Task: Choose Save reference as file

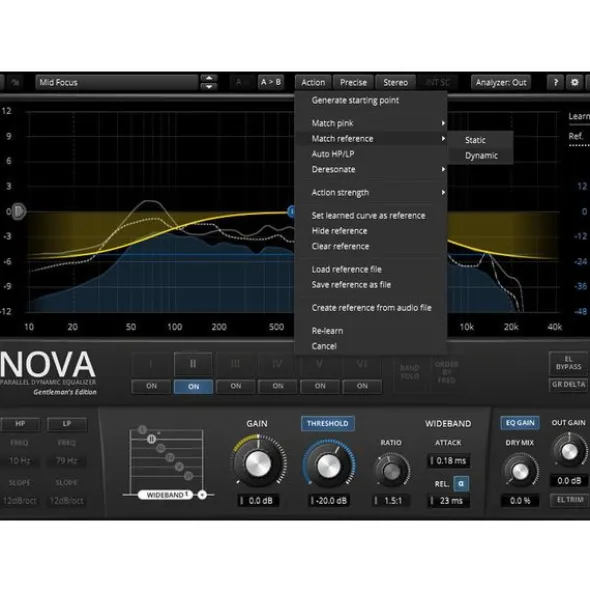Action: click(371, 285)
